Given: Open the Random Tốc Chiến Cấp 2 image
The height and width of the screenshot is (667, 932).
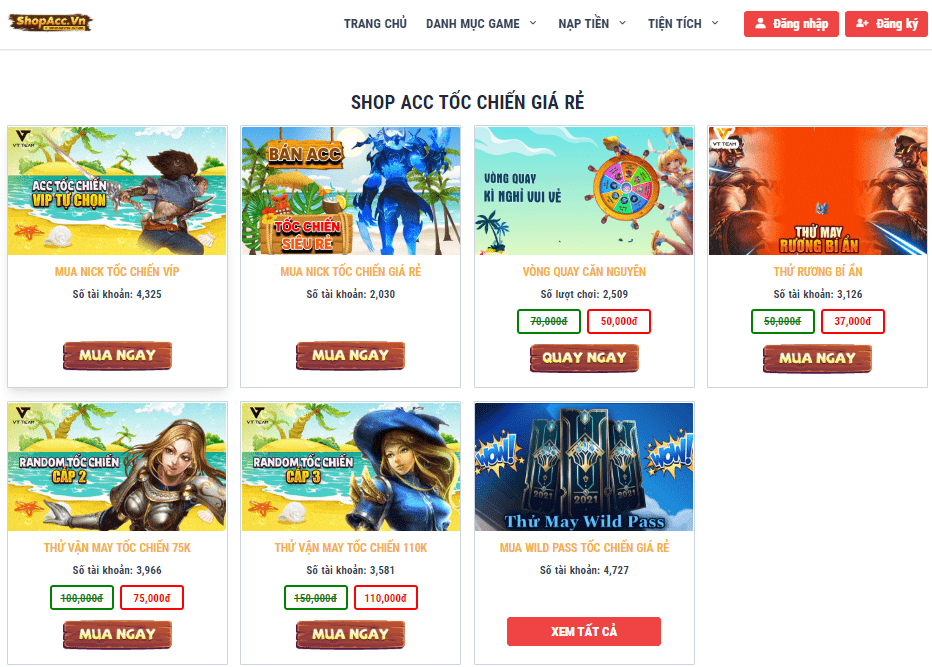Looking at the screenshot, I should coord(117,467).
